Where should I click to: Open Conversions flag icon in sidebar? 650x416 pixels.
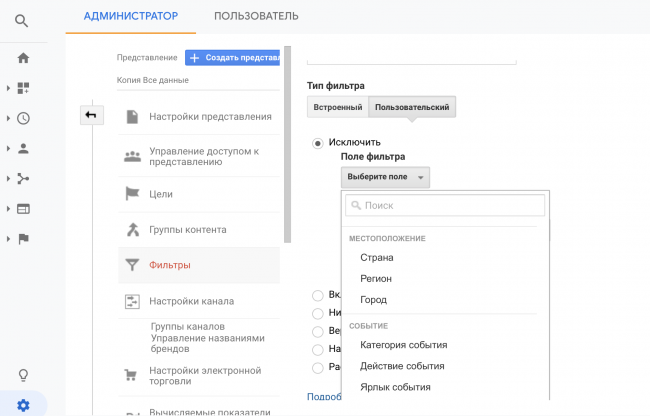click(23, 239)
